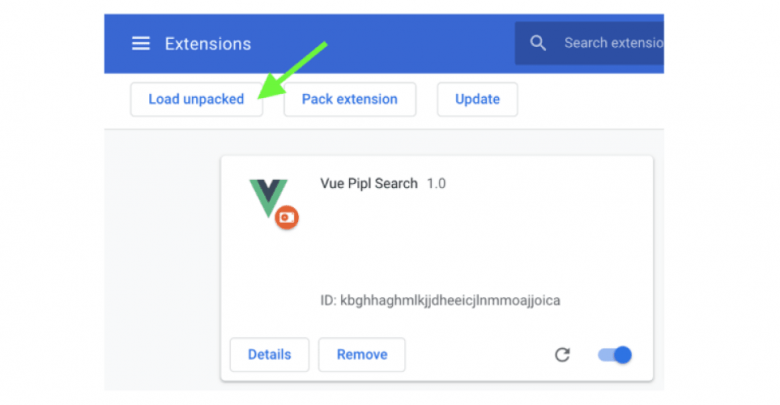Update all extensions now
The width and height of the screenshot is (780, 405).
point(477,99)
